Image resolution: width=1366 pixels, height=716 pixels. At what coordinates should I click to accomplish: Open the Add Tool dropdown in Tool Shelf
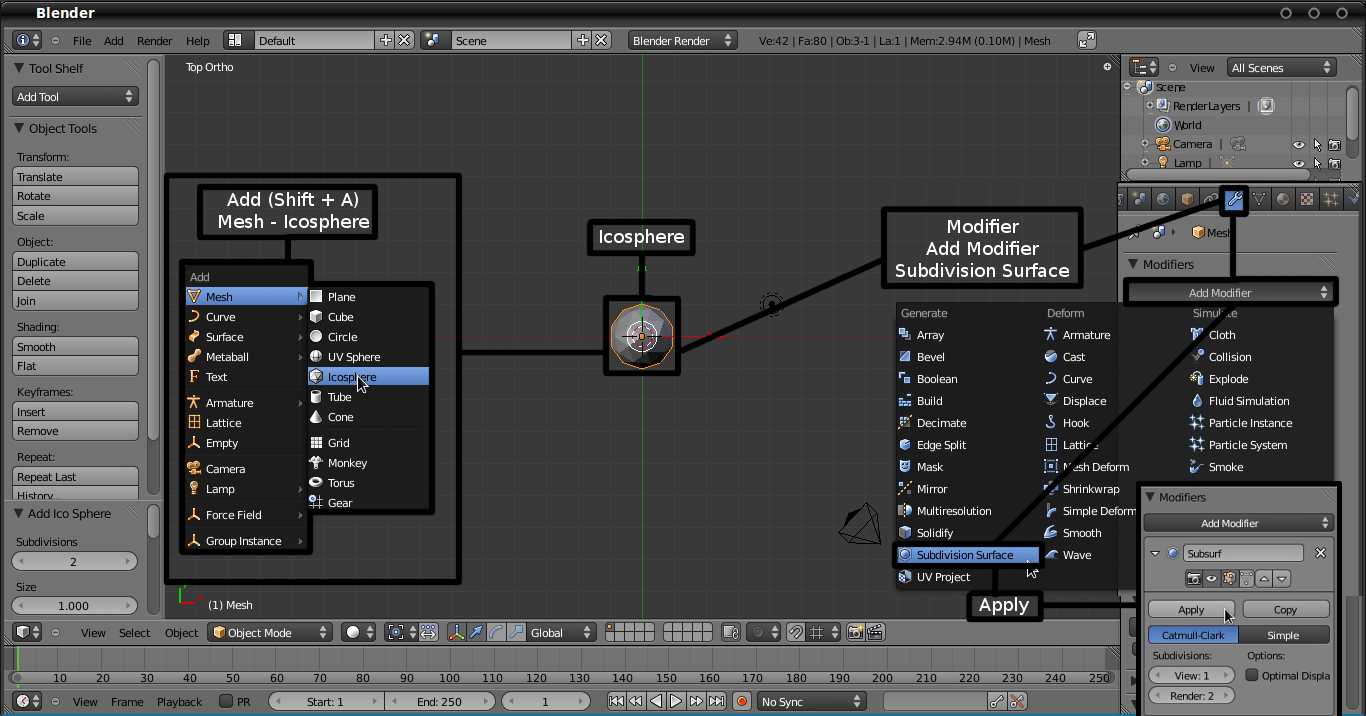[76, 97]
